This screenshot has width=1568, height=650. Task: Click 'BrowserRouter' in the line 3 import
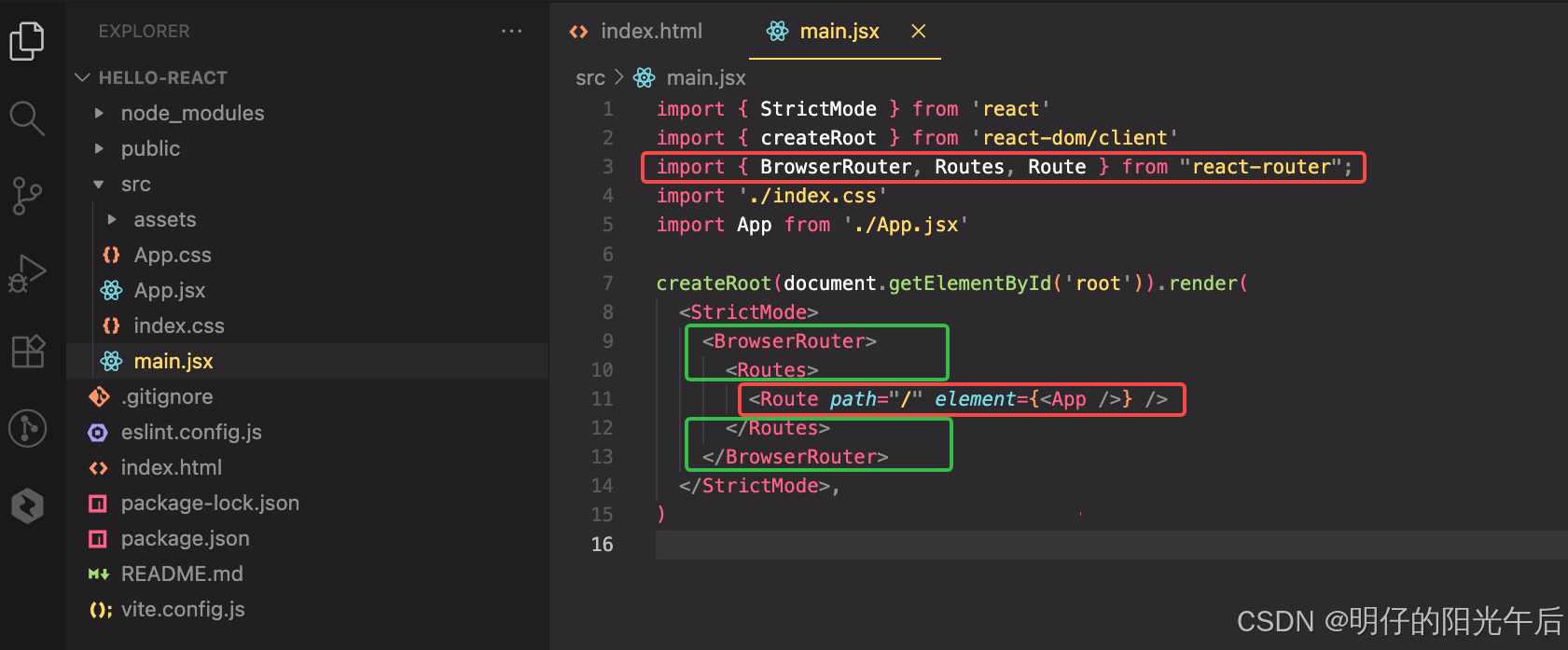pos(836,167)
